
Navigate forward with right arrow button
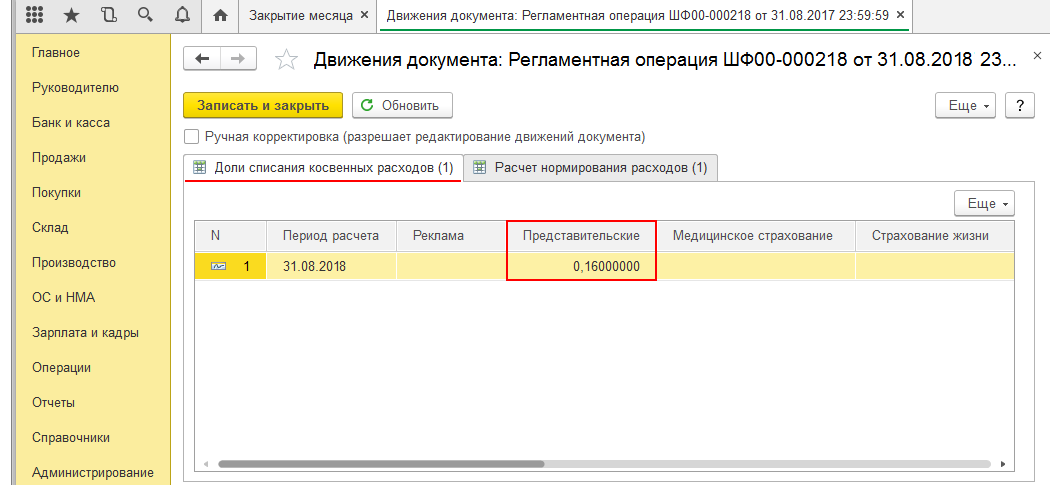click(238, 59)
